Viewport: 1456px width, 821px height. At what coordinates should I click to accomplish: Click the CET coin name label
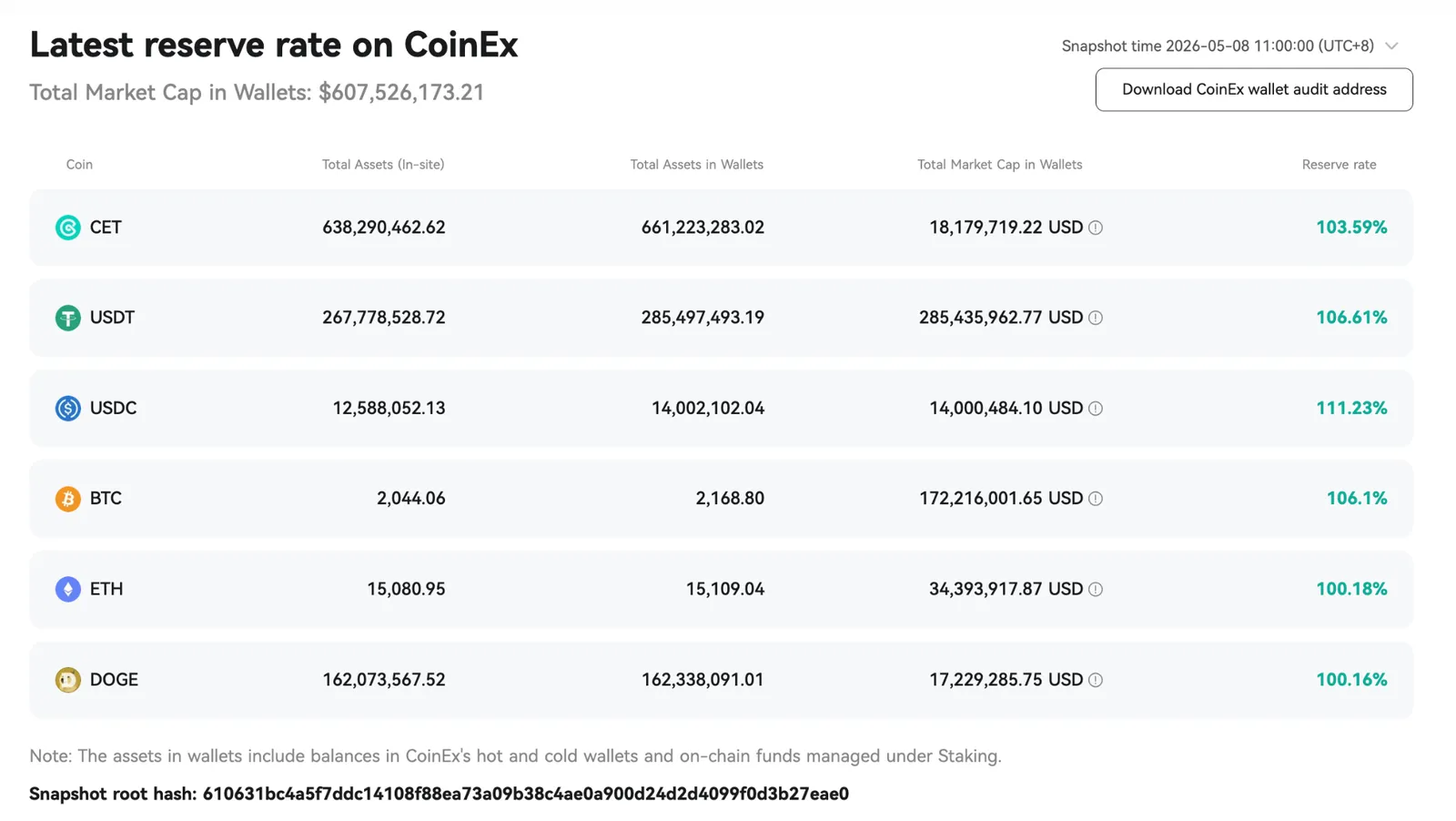click(x=106, y=228)
